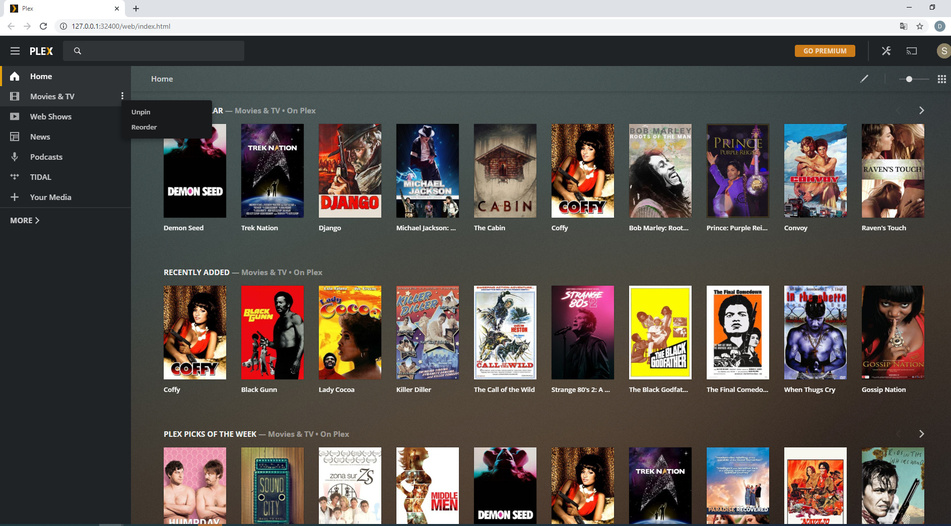Click the browser back arrow
This screenshot has width=951, height=526.
pyautogui.click(x=11, y=26)
